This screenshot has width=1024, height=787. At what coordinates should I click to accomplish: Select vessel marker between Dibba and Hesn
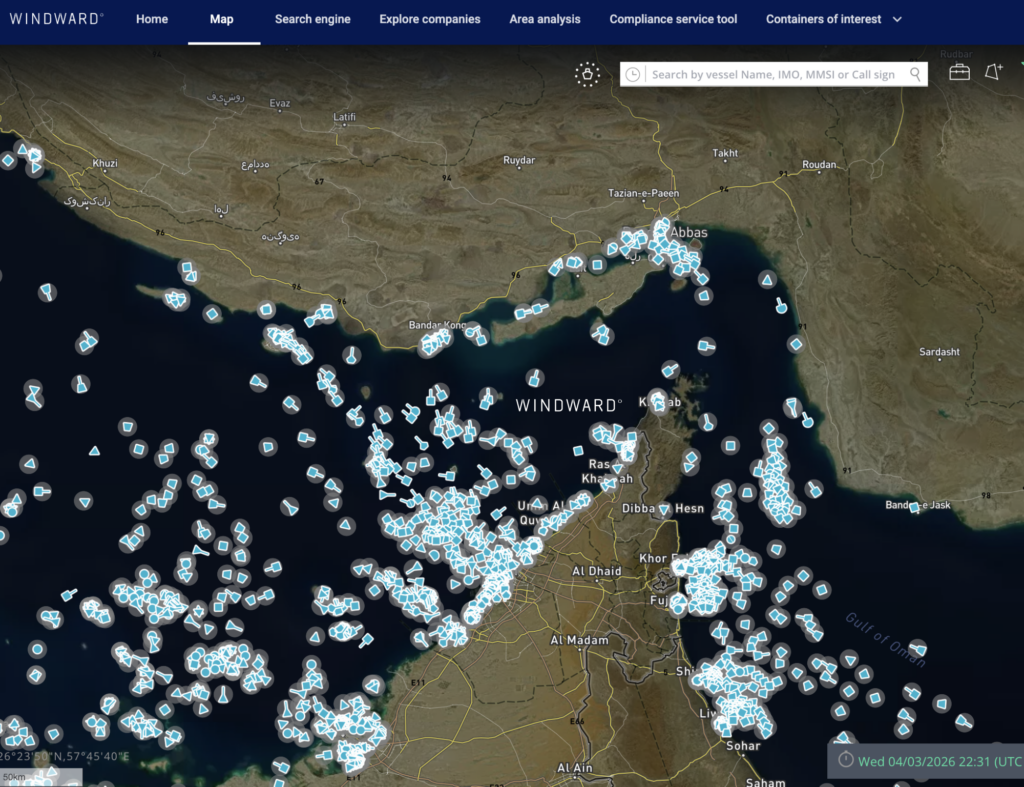click(x=664, y=509)
